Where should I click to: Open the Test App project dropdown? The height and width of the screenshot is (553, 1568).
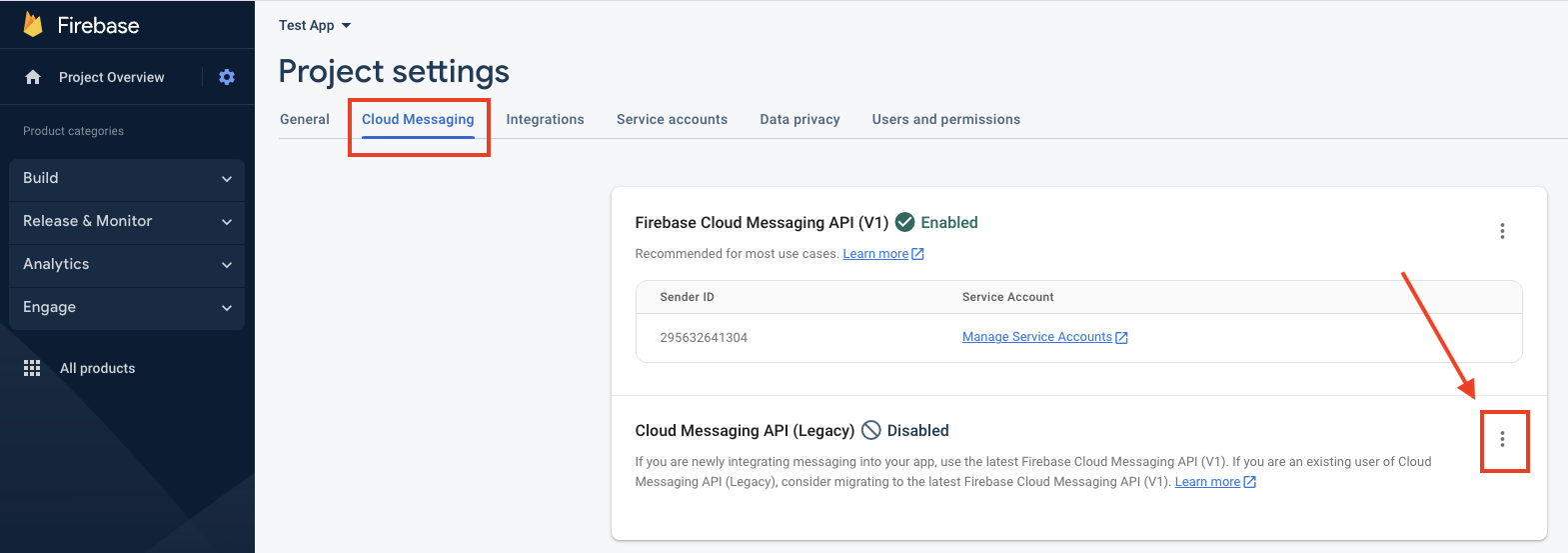coord(315,25)
